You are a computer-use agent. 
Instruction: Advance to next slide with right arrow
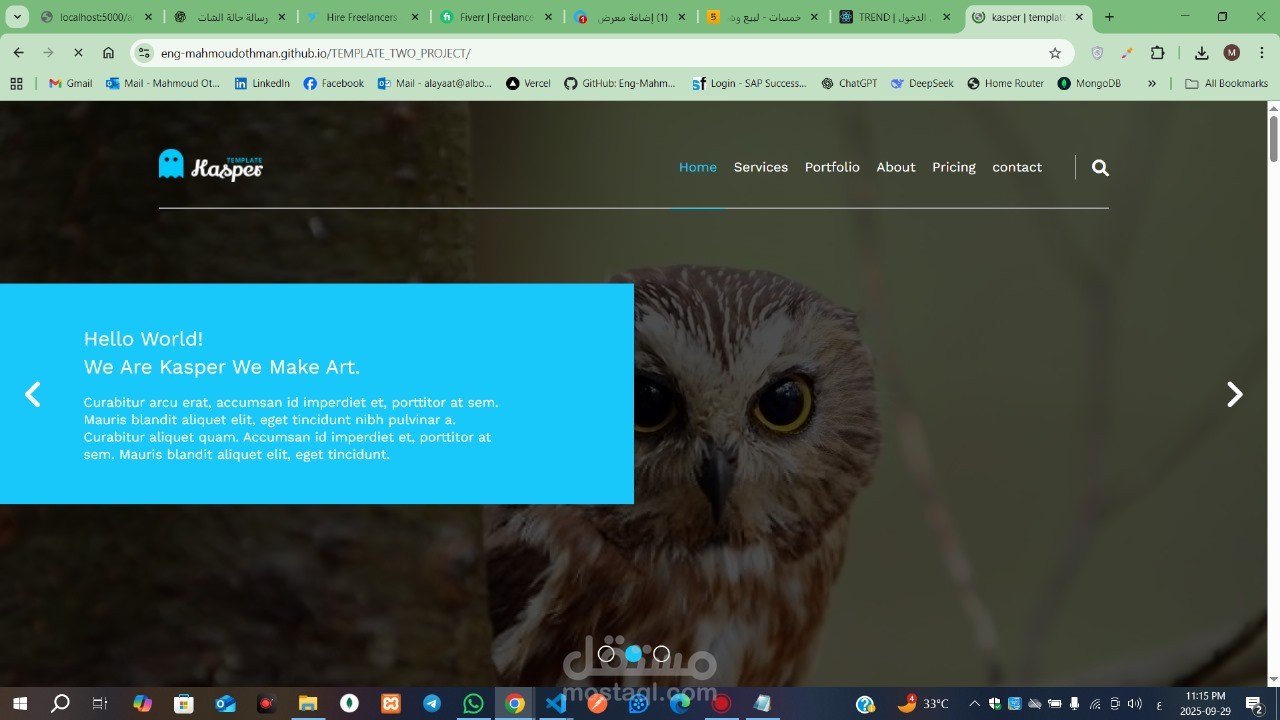click(x=1235, y=394)
